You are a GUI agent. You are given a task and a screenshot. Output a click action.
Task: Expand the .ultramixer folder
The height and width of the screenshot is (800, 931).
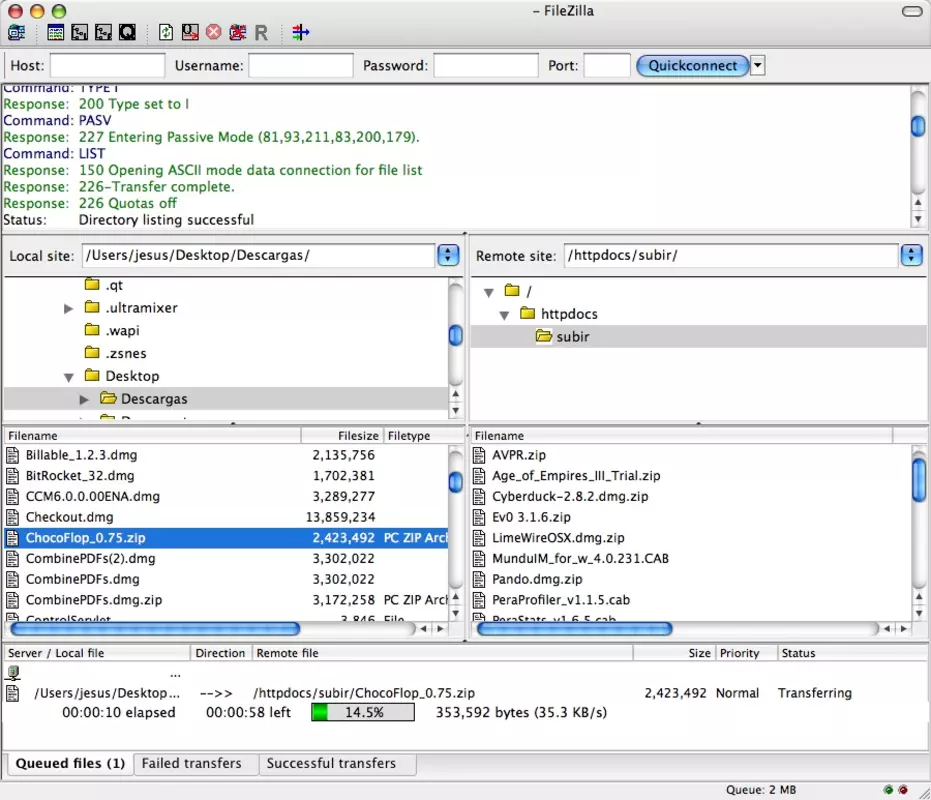pos(68,308)
